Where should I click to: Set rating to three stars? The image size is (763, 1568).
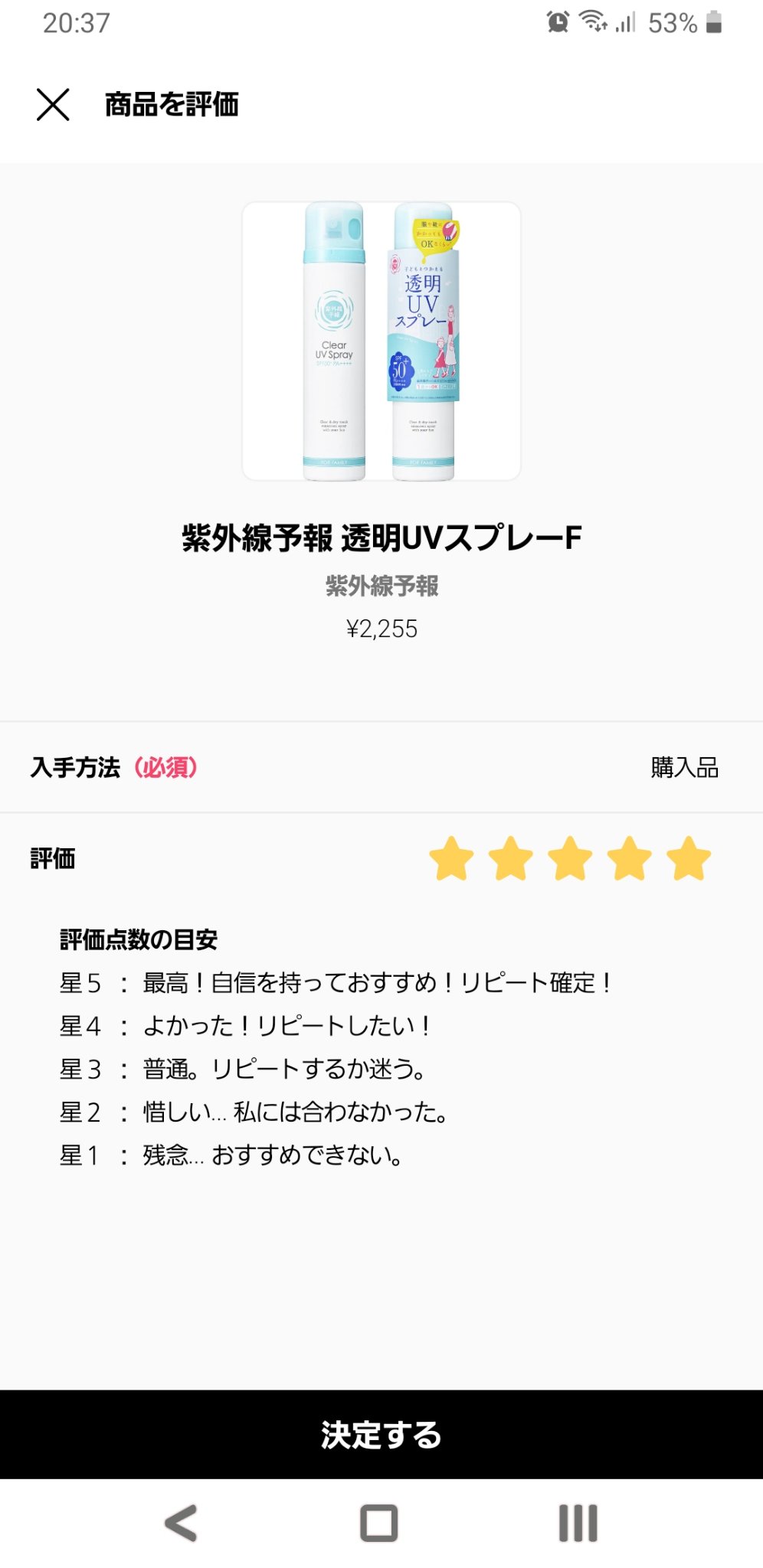[x=570, y=858]
